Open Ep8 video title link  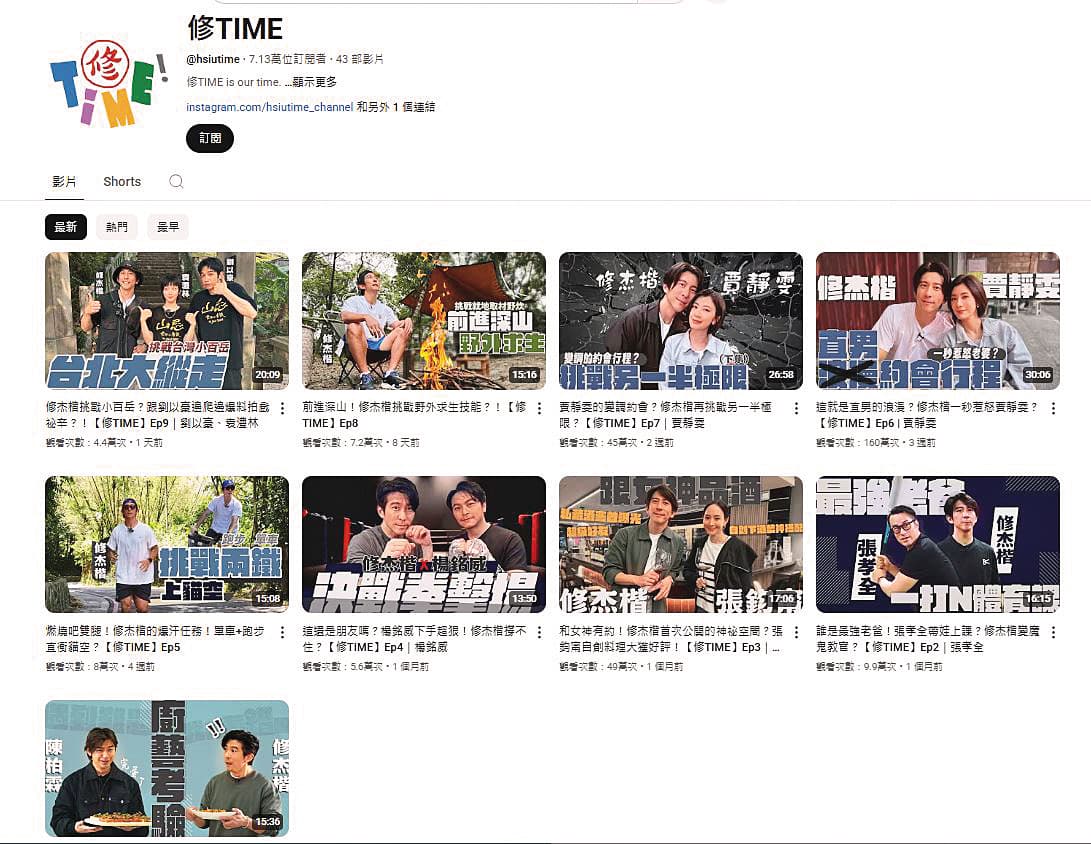[414, 415]
